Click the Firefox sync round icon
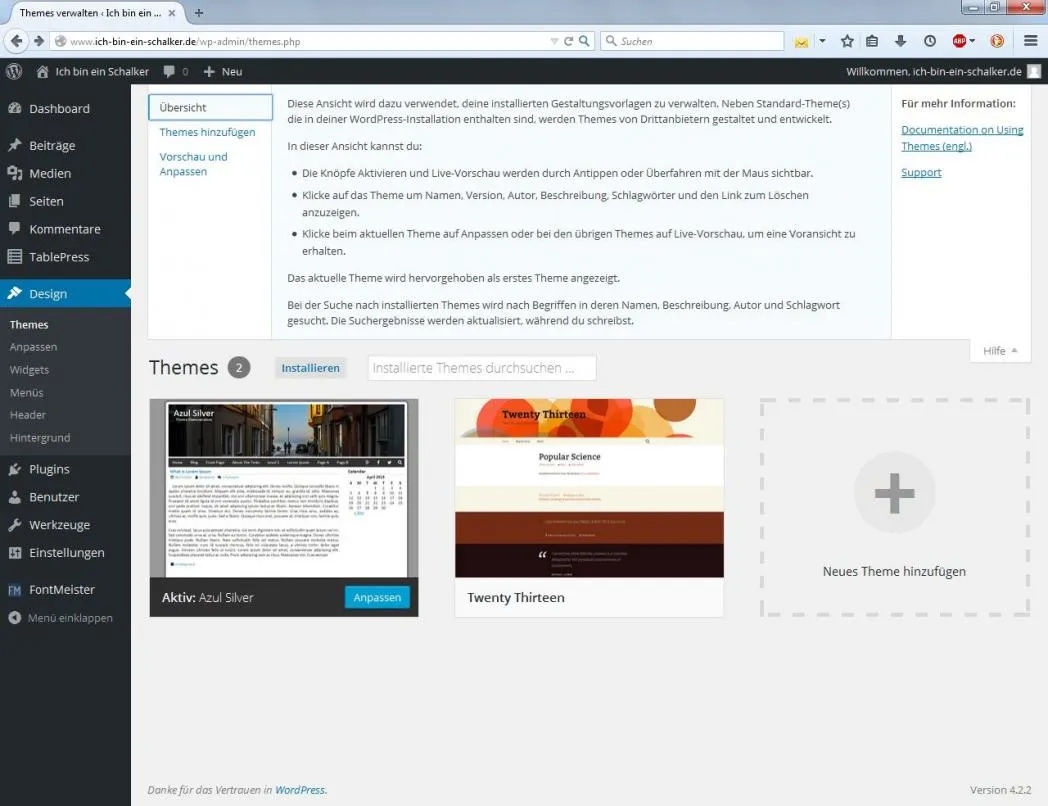 (x=997, y=41)
